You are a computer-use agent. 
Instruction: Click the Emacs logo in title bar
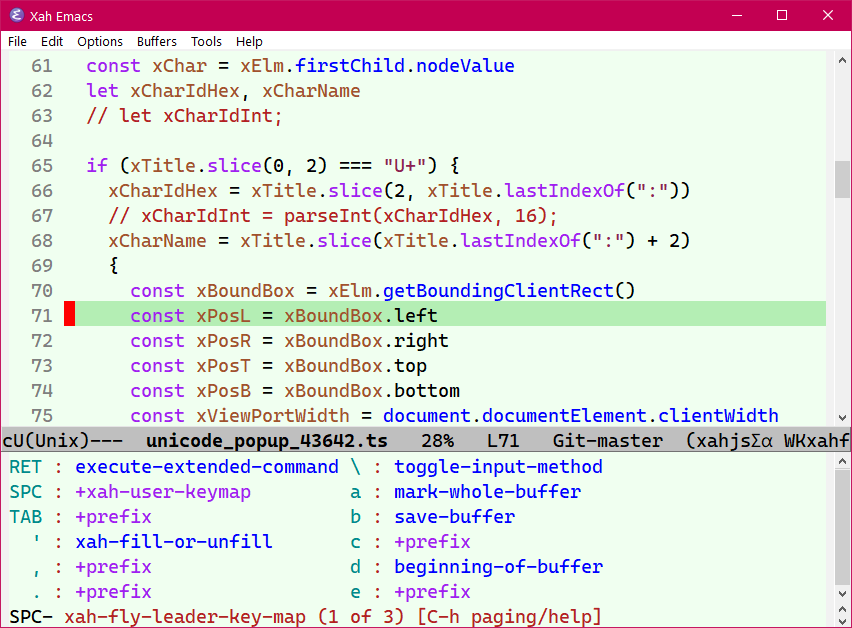[16, 15]
